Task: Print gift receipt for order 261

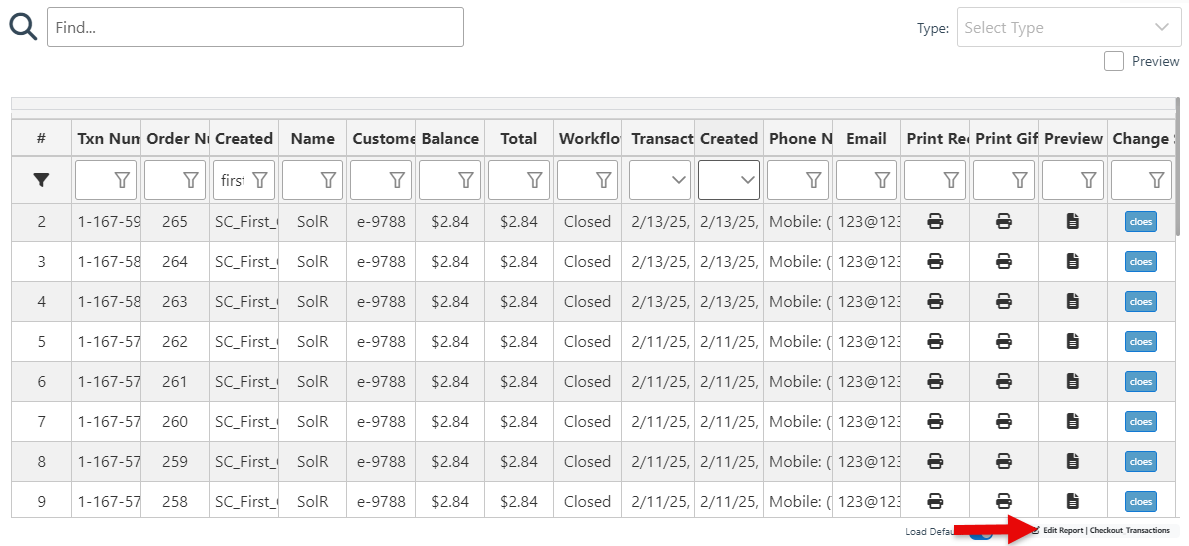Action: 1004,382
